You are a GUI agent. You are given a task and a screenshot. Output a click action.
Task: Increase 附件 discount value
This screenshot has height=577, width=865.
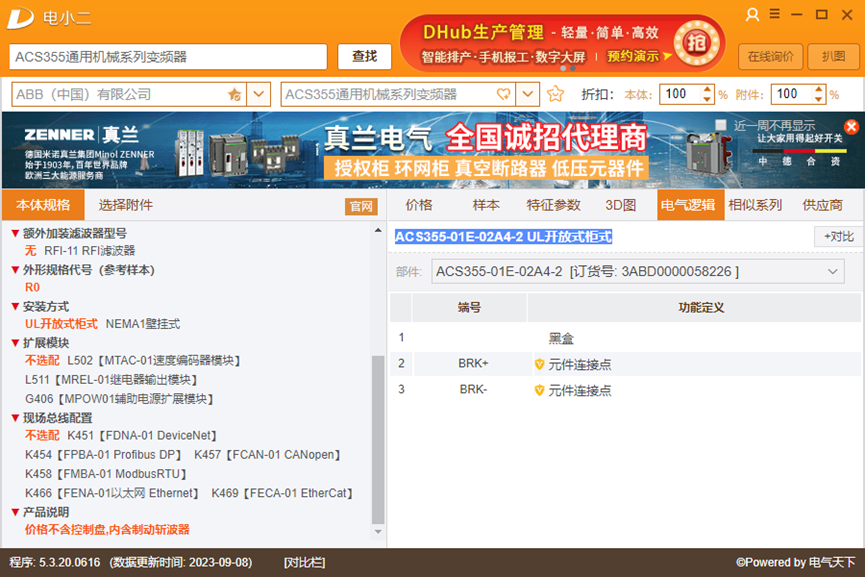click(x=819, y=89)
